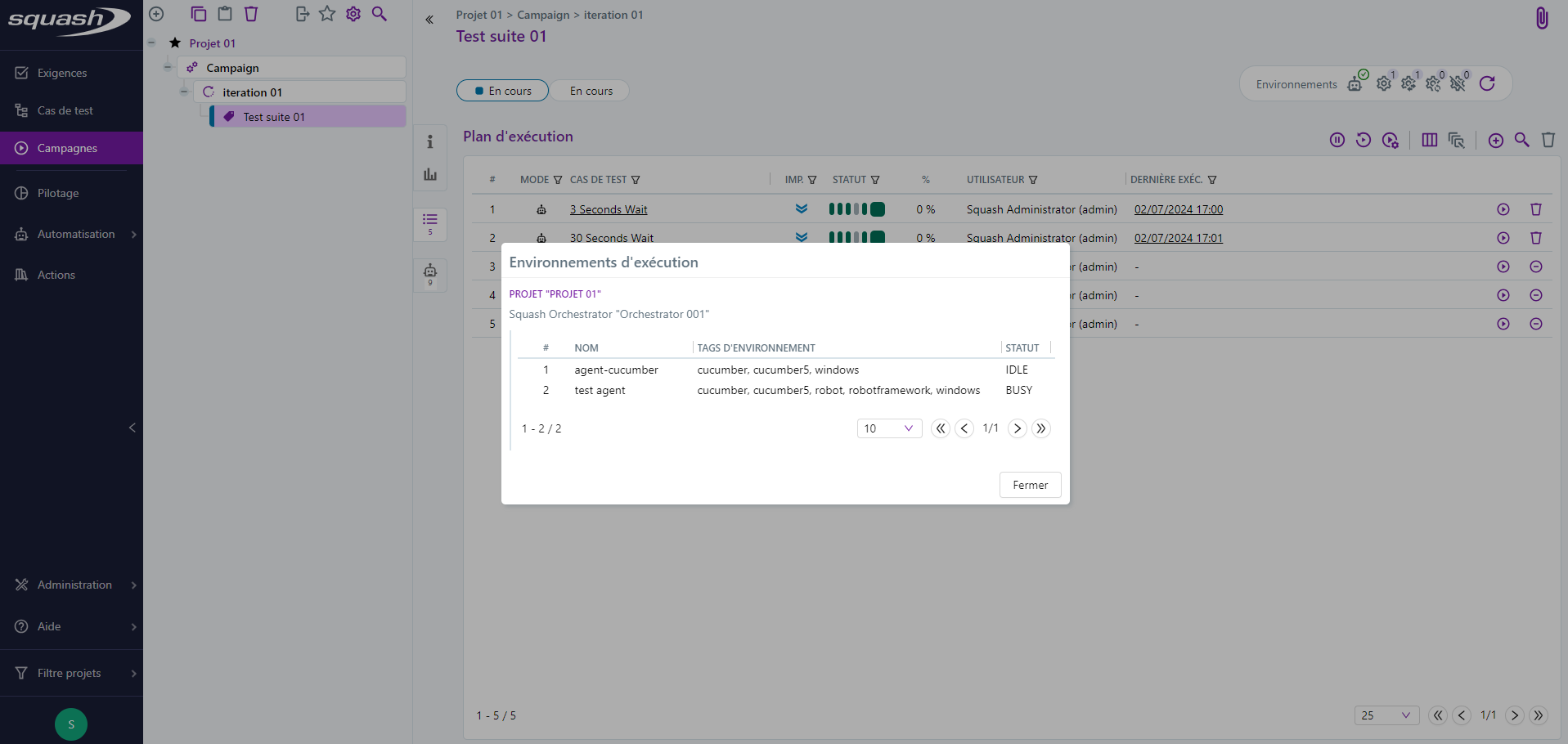Collapse the Projet 01 tree node
This screenshot has height=744, width=1568.
point(152,43)
